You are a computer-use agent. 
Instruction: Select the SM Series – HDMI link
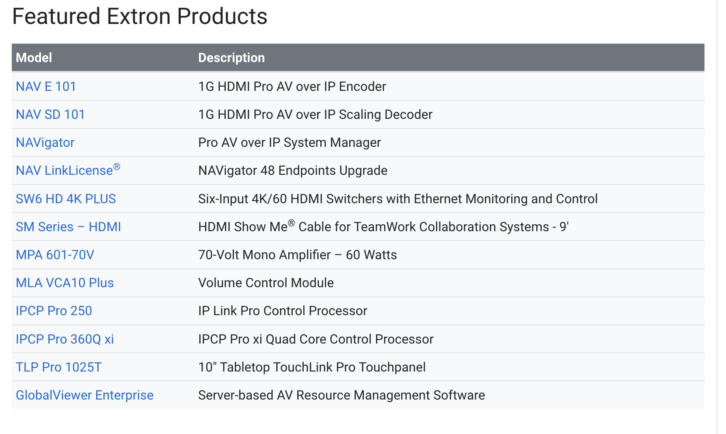(x=68, y=227)
